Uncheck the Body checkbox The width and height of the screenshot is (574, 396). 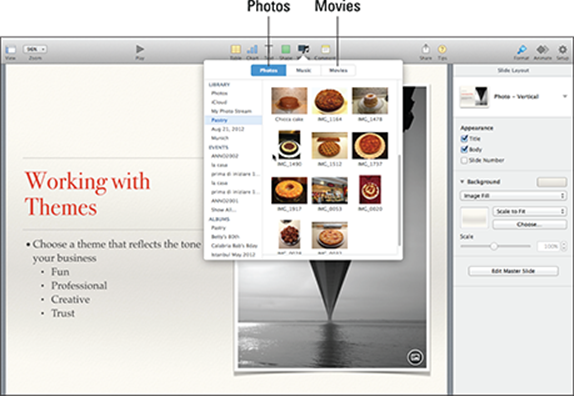pyautogui.click(x=464, y=149)
